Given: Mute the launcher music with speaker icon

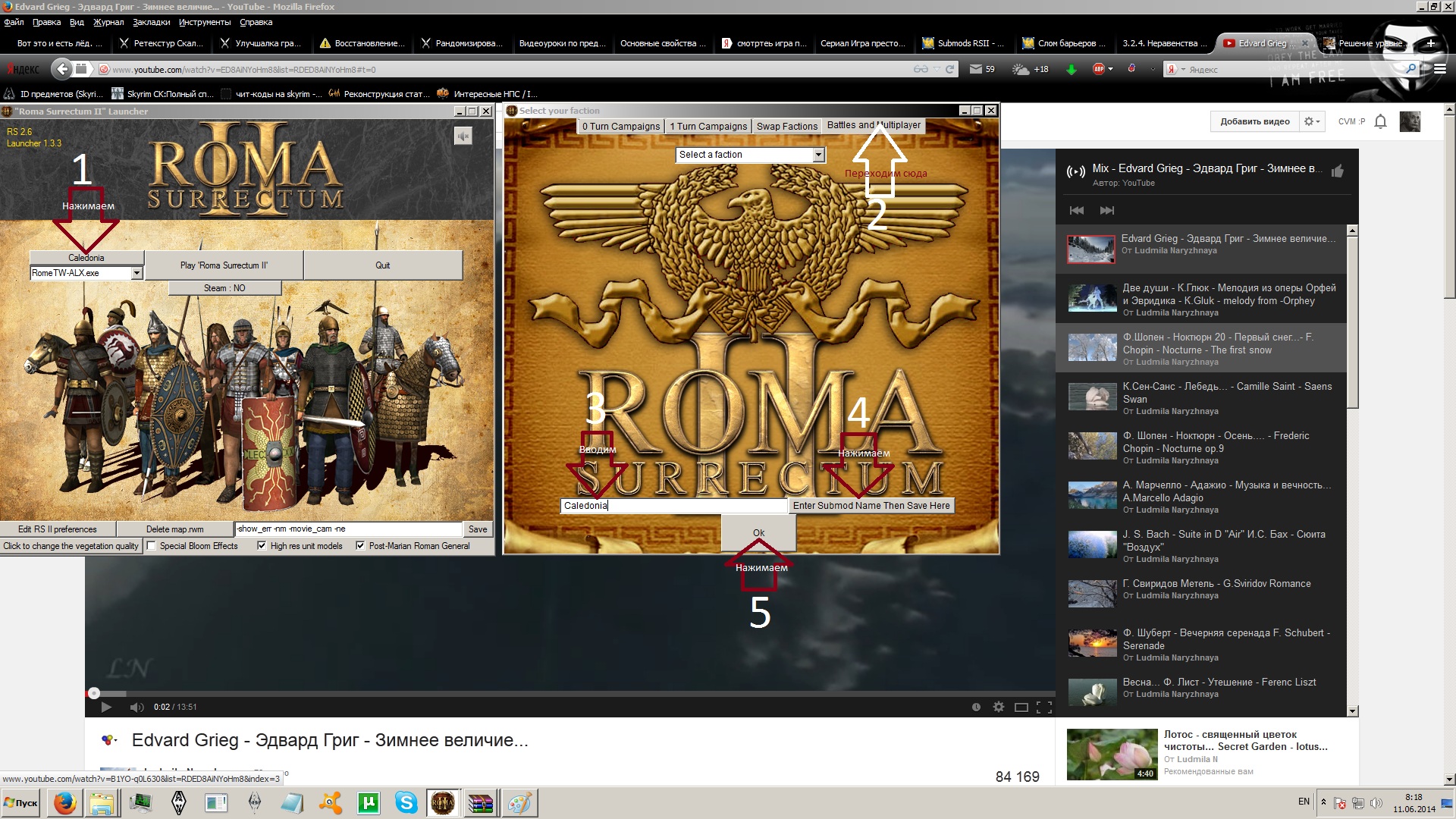Looking at the screenshot, I should [463, 136].
